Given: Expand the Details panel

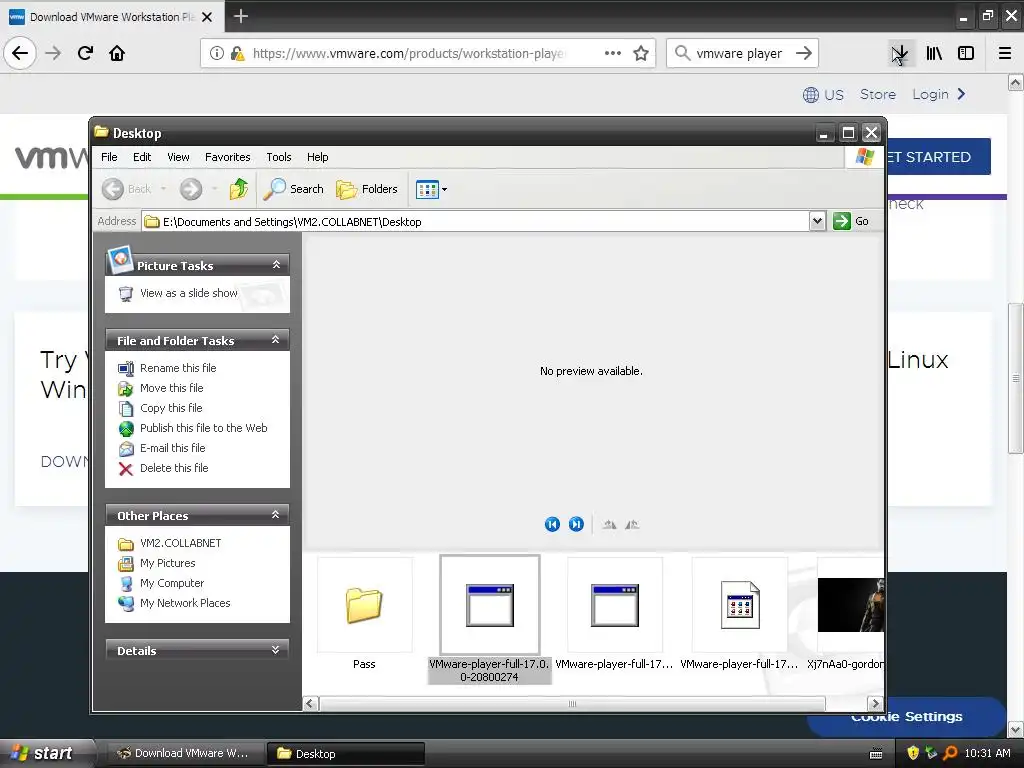Looking at the screenshot, I should pyautogui.click(x=276, y=650).
